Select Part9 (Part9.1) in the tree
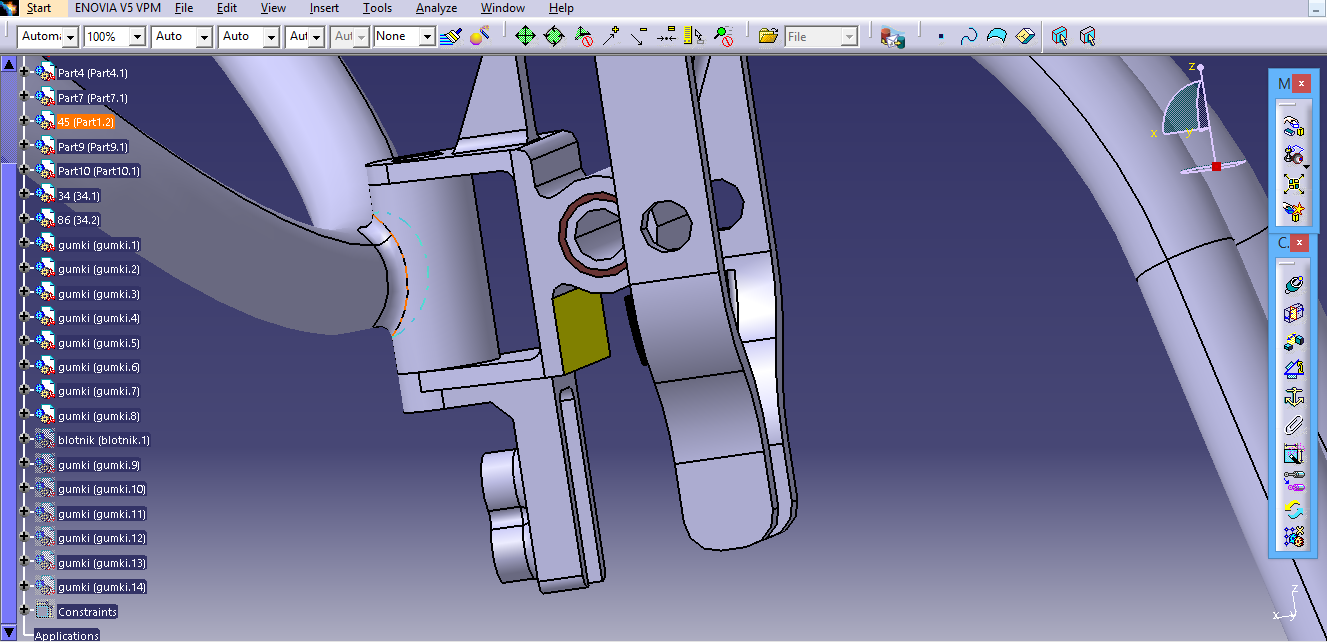The width and height of the screenshot is (1327, 642). [x=93, y=147]
